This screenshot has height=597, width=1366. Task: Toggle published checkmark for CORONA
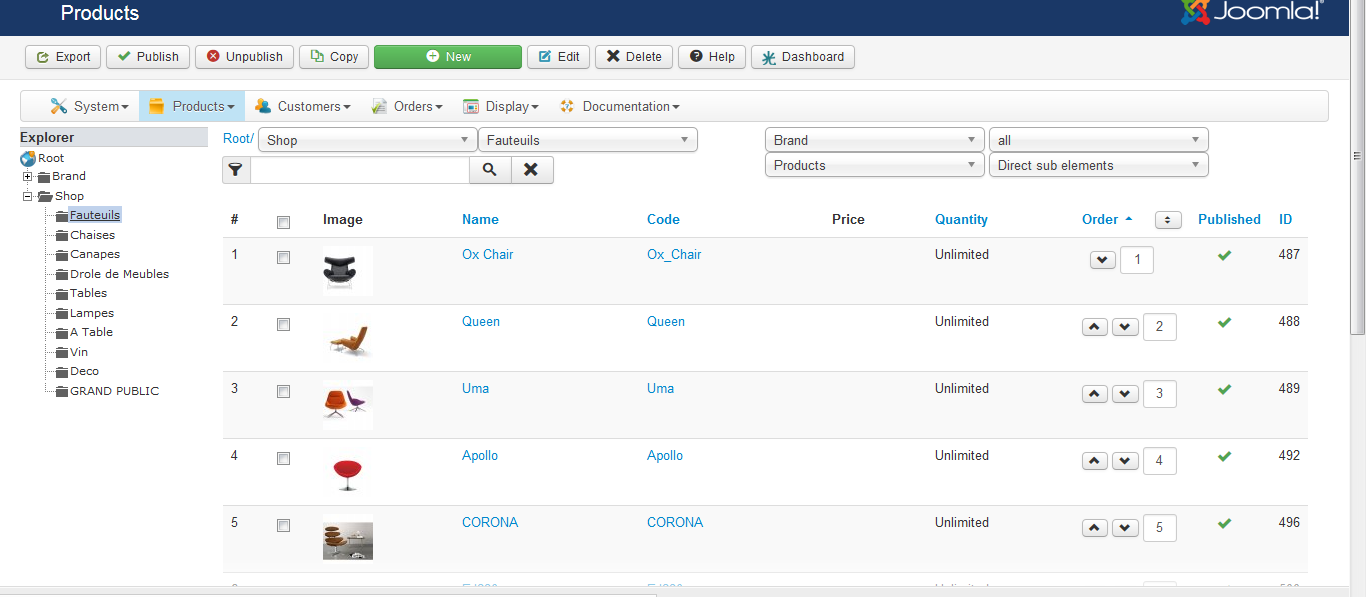1224,523
